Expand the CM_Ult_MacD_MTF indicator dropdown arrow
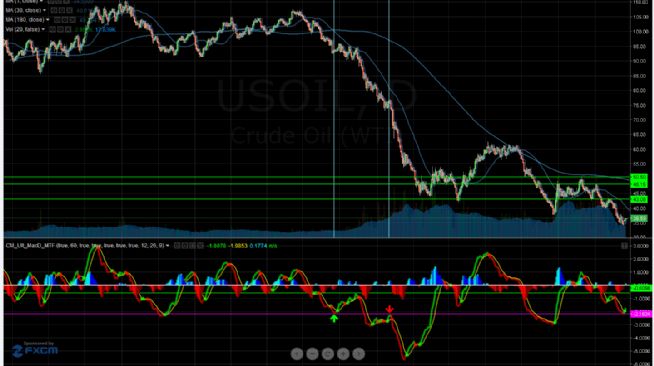Screen dimensions: 654x366 (168, 246)
